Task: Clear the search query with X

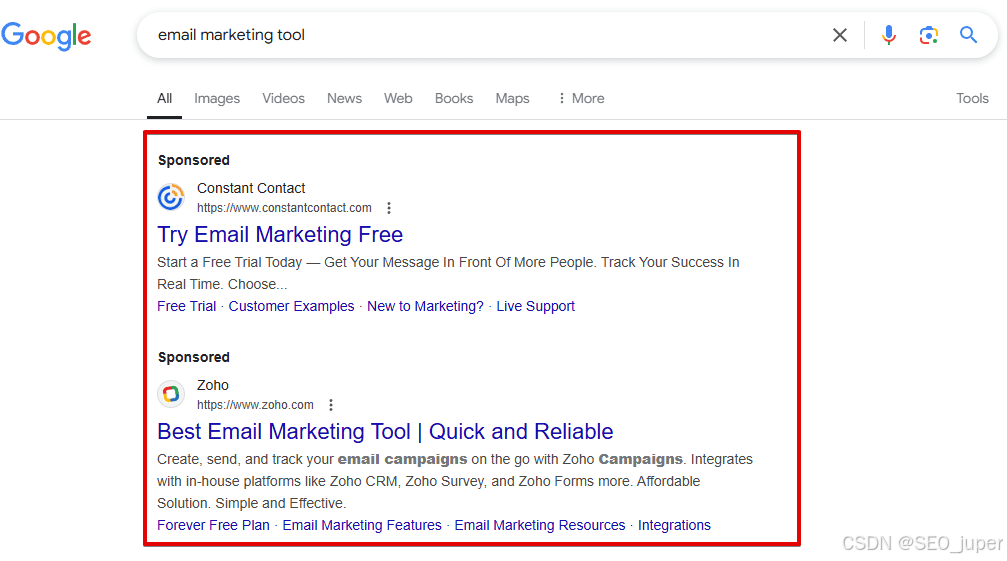Action: pos(840,35)
